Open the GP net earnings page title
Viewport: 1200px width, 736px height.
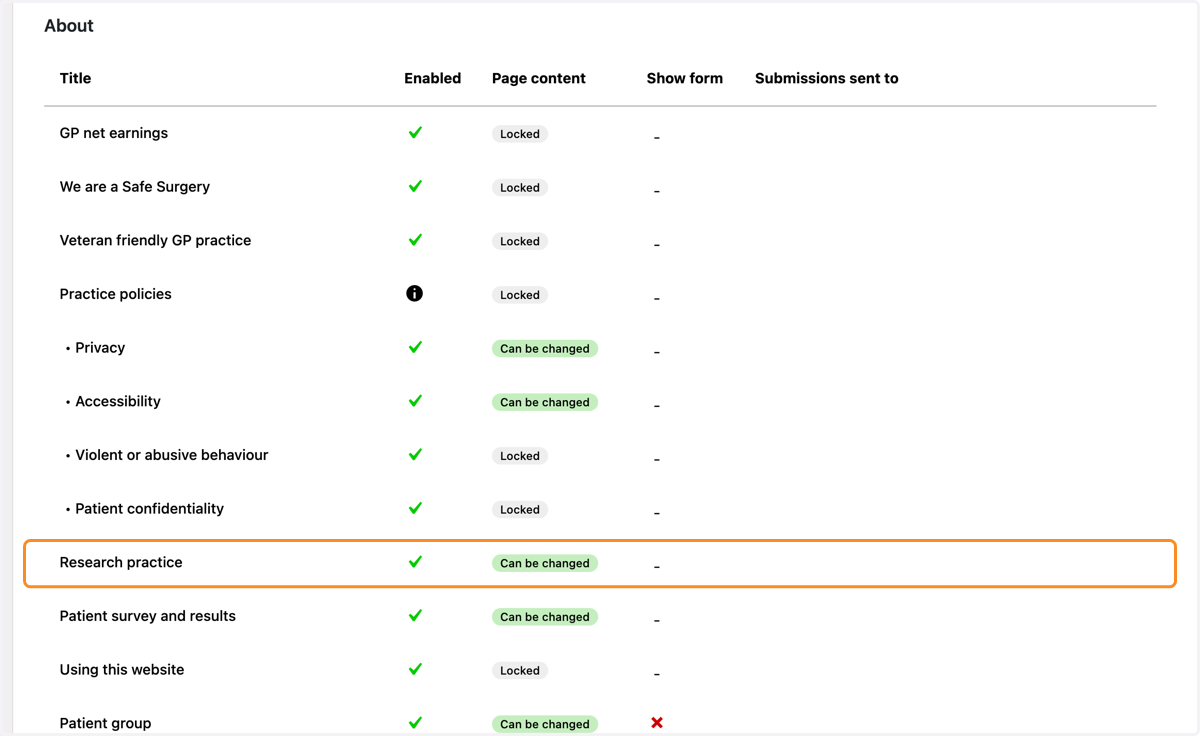point(114,133)
